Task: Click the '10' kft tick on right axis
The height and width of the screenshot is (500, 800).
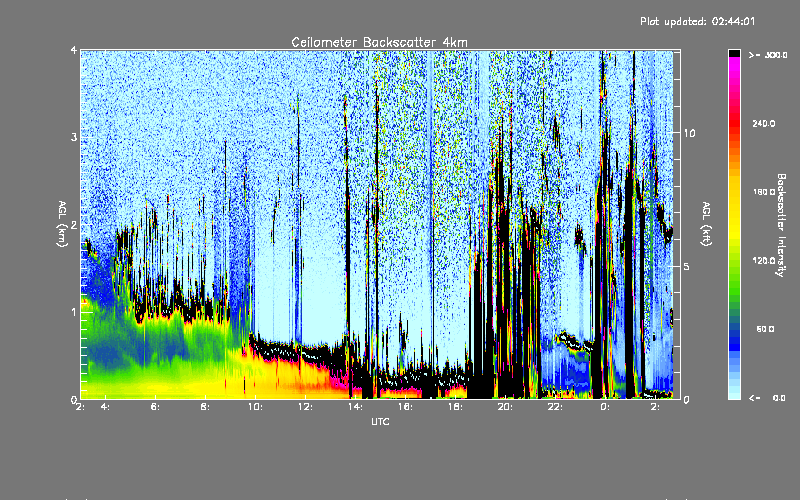Action: (x=689, y=133)
